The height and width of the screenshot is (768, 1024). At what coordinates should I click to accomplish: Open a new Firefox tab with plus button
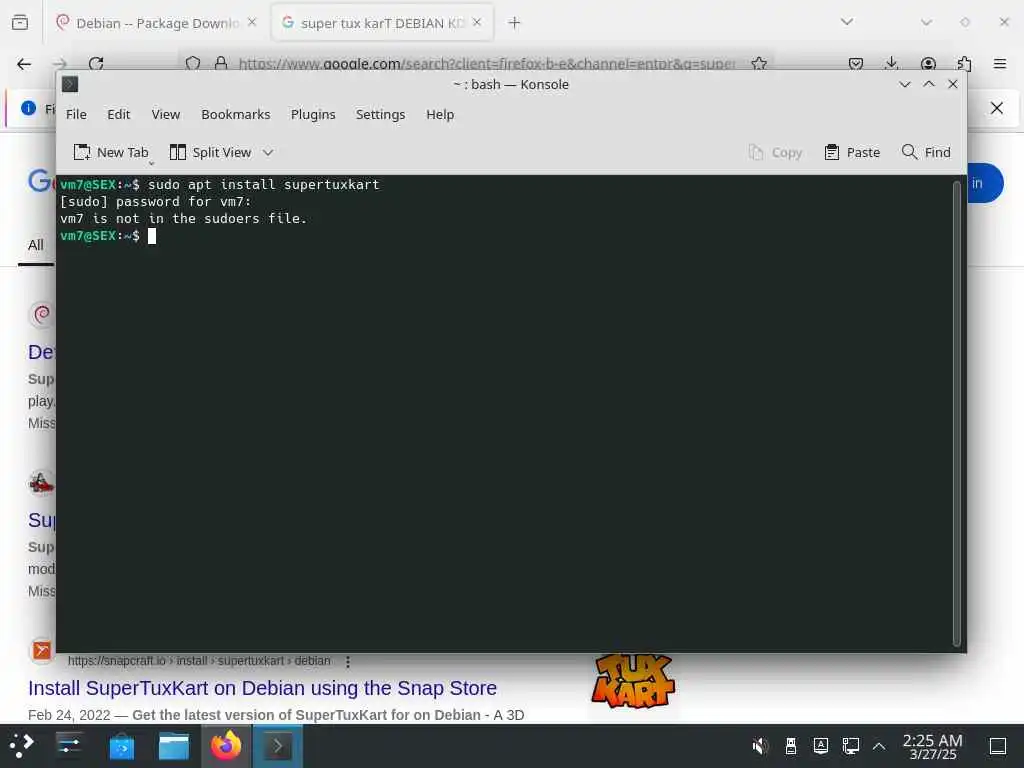(x=514, y=23)
